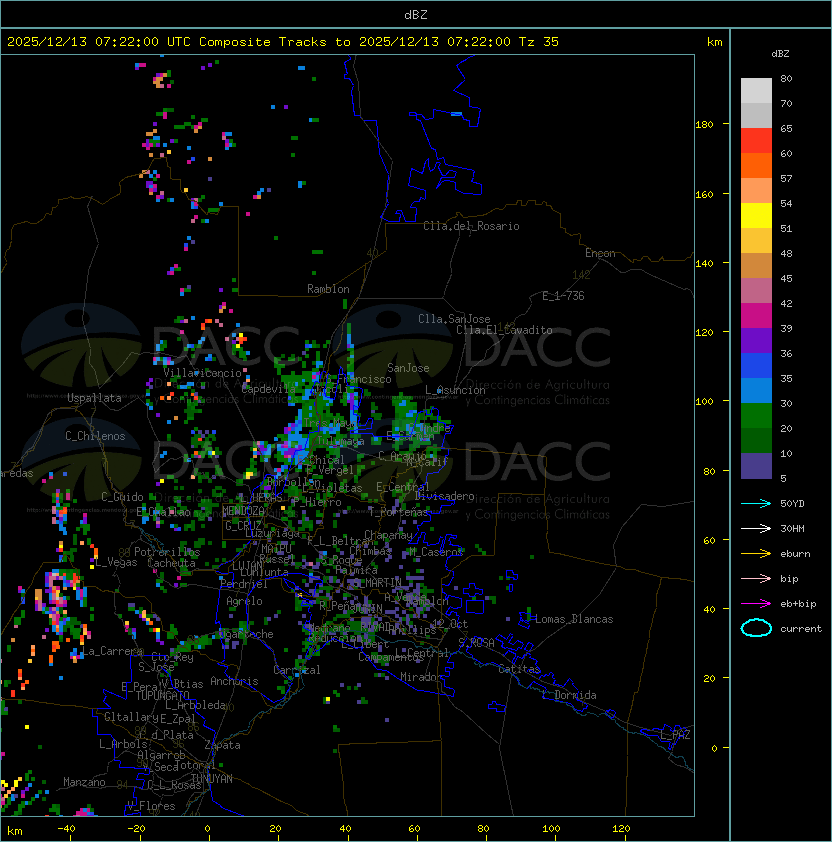Click the 'Tz 35' value in header
The height and width of the screenshot is (842, 832).
tap(539, 42)
